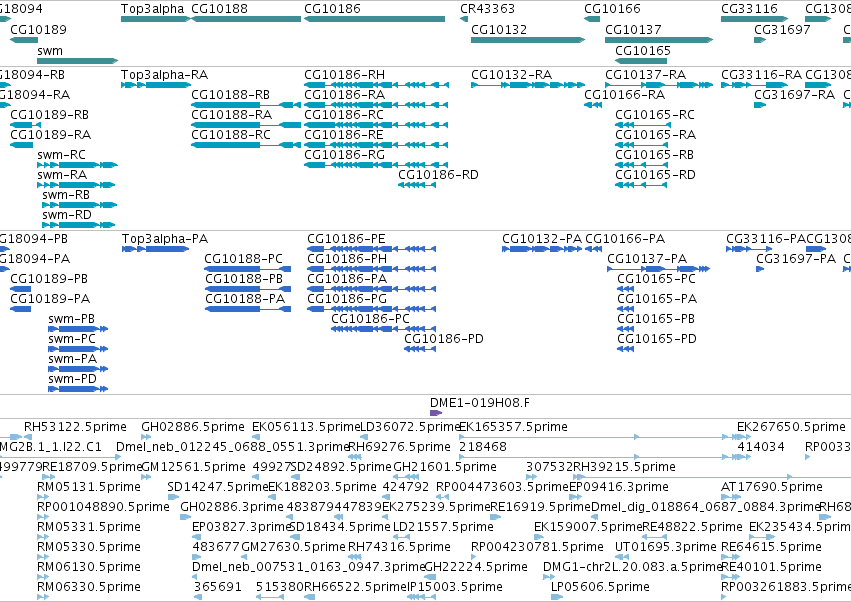Click transcript CG10186-RE
Screen dimensions: 851x602
[377, 145]
